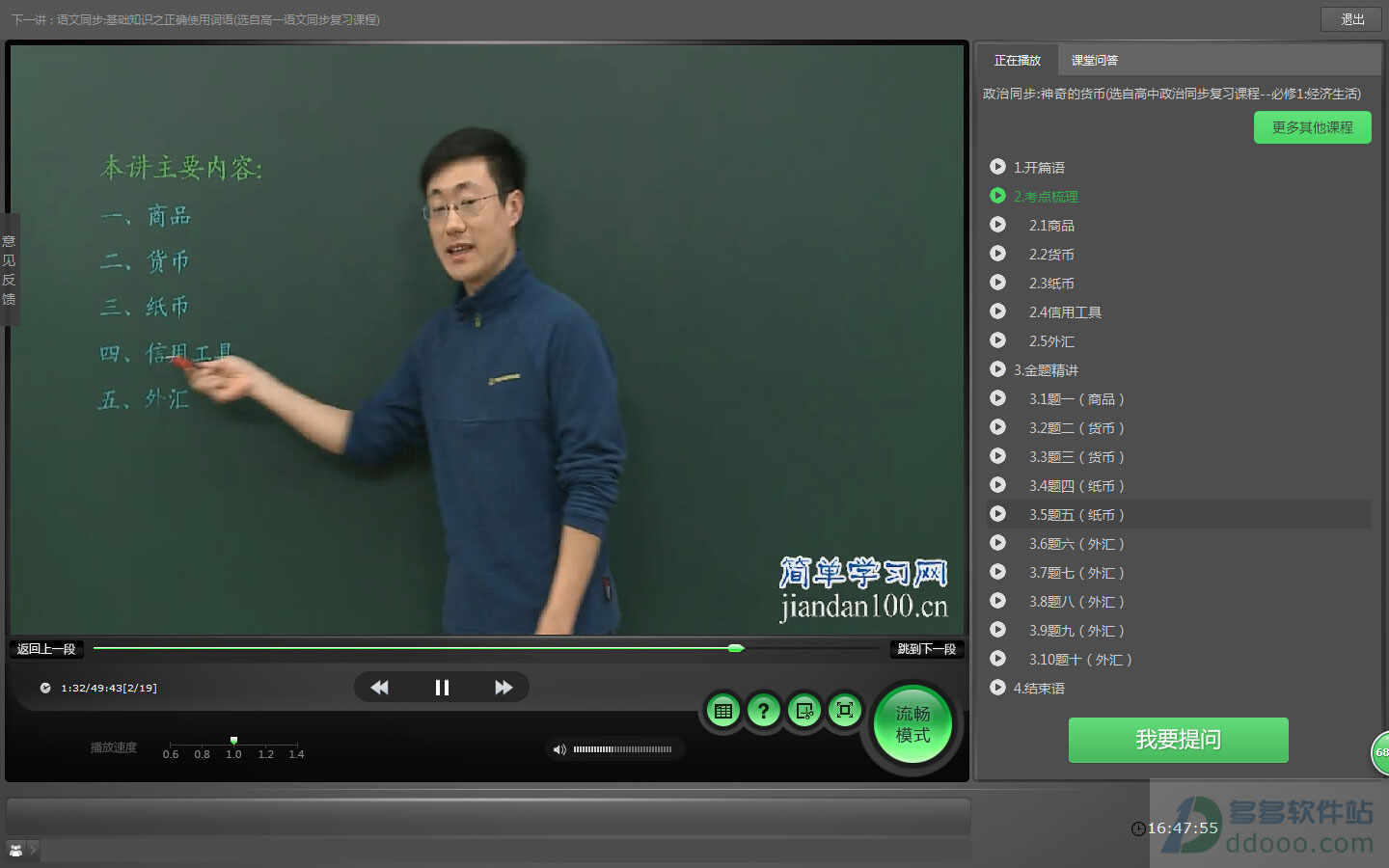Screen dimensions: 1389x868
Task: Click the video progress bar handle
Action: pyautogui.click(x=736, y=648)
